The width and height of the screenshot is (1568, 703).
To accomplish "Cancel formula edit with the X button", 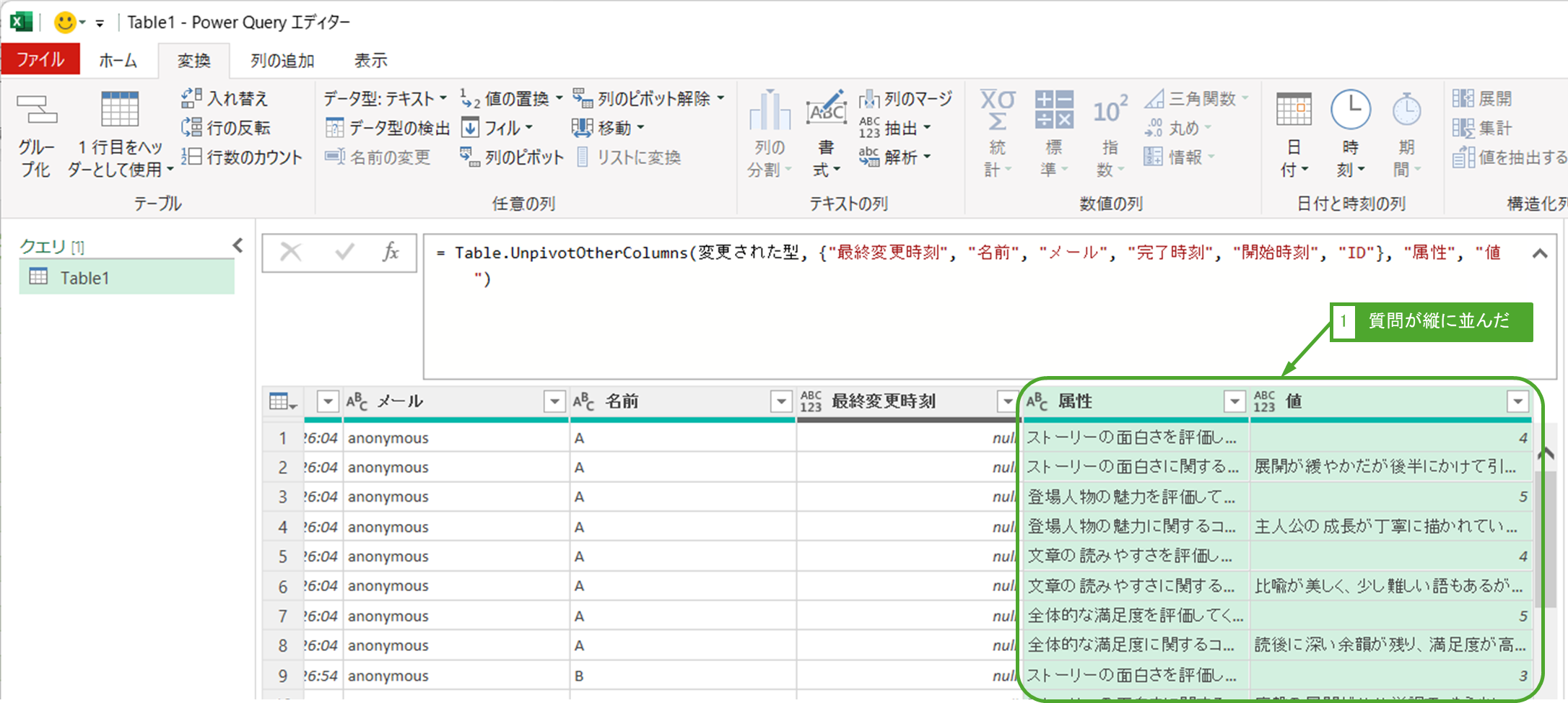I will pyautogui.click(x=291, y=252).
